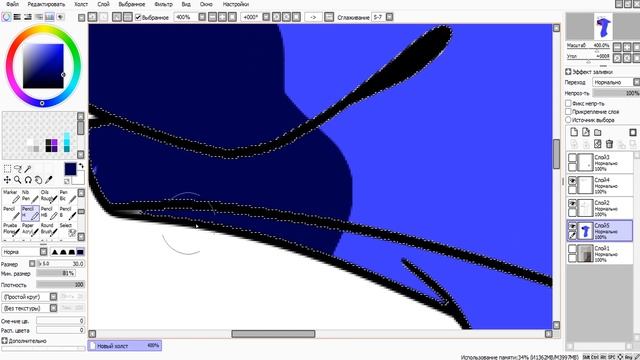Choose the Round Brush tool
This screenshot has height=360, width=640.
pyautogui.click(x=49, y=229)
